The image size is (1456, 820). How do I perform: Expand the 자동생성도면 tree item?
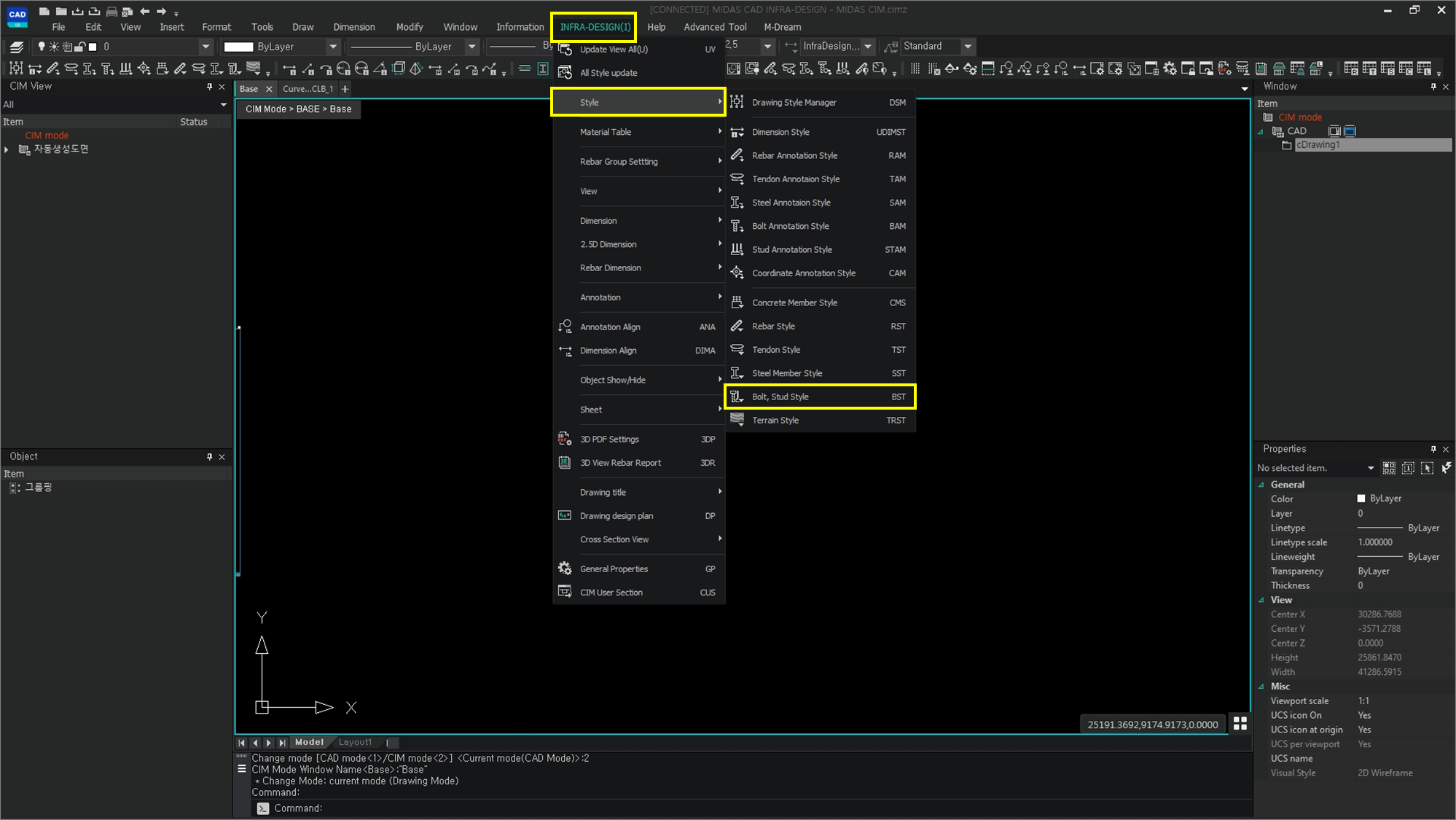7,149
